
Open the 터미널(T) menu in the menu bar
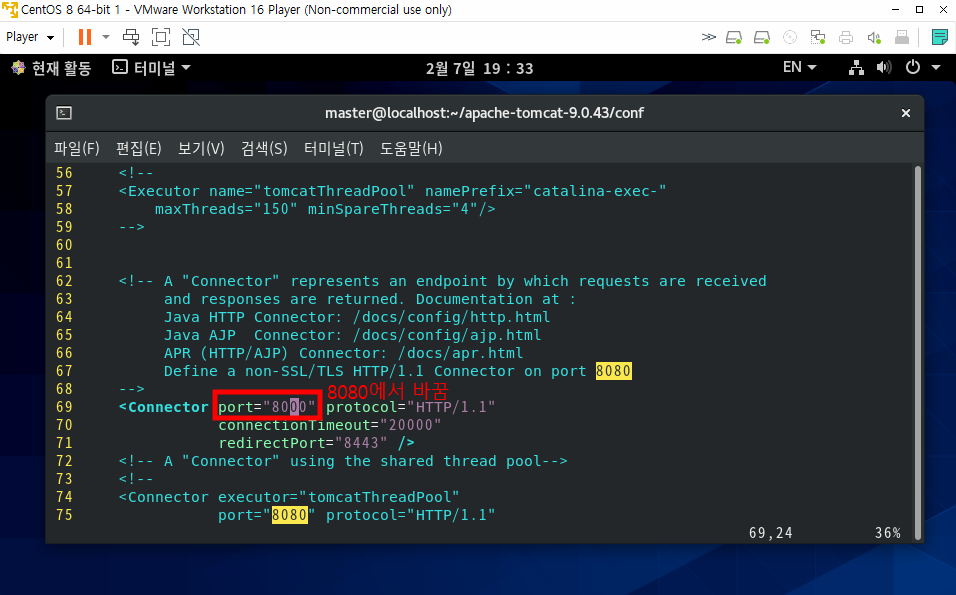334,148
